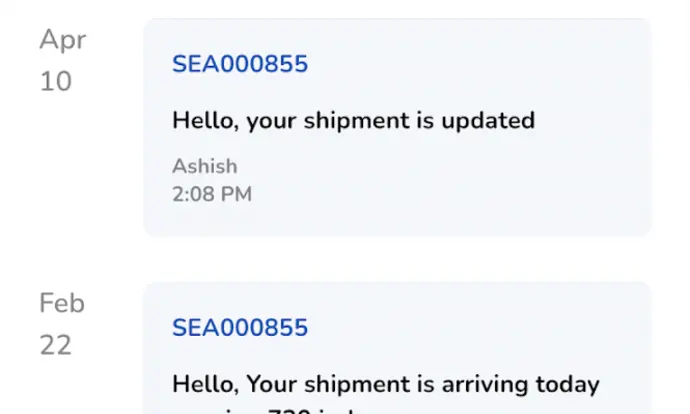Click the word 'updated' in April message
The height and width of the screenshot is (414, 690).
point(488,121)
